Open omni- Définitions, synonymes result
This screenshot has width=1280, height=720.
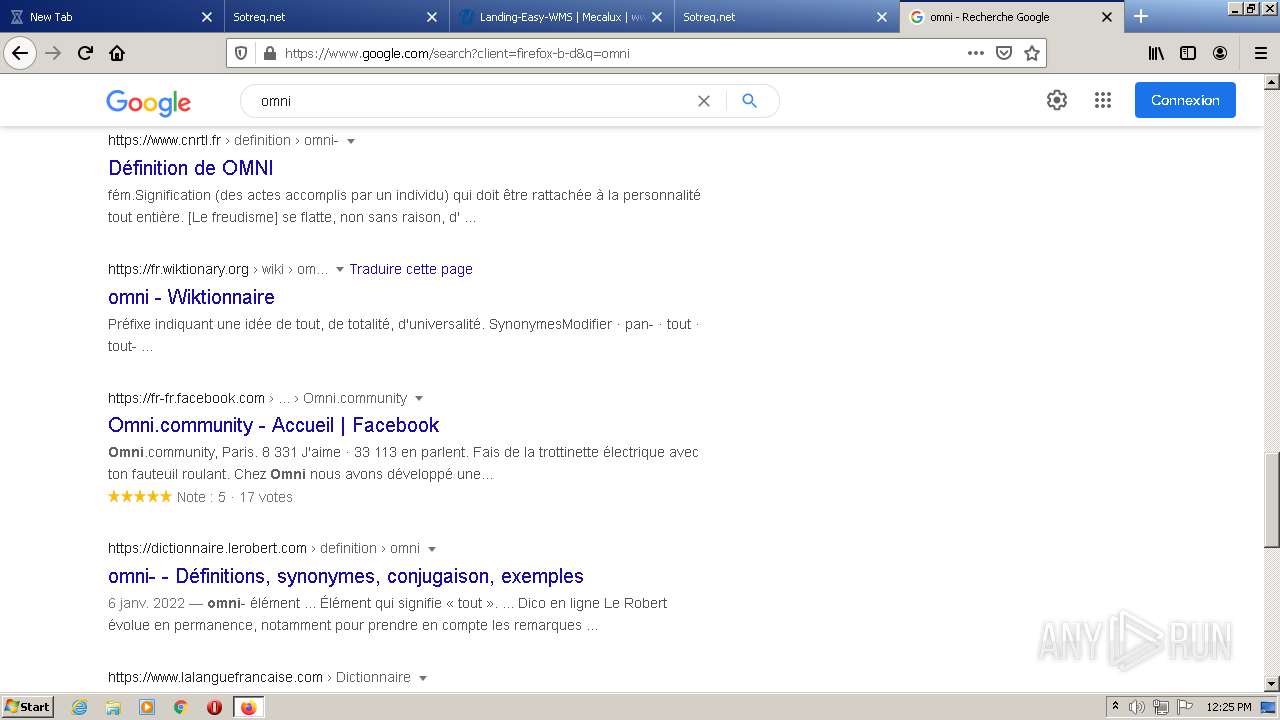pos(346,576)
